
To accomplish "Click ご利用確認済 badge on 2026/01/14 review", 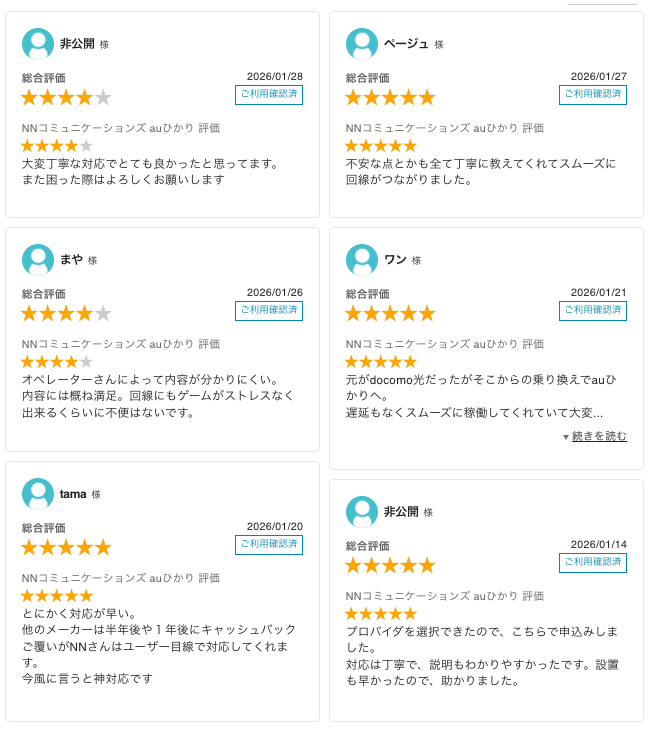I will tap(593, 563).
